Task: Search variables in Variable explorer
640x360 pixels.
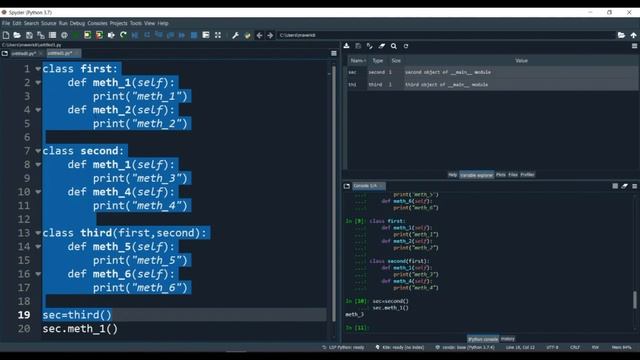Action: click(393, 46)
